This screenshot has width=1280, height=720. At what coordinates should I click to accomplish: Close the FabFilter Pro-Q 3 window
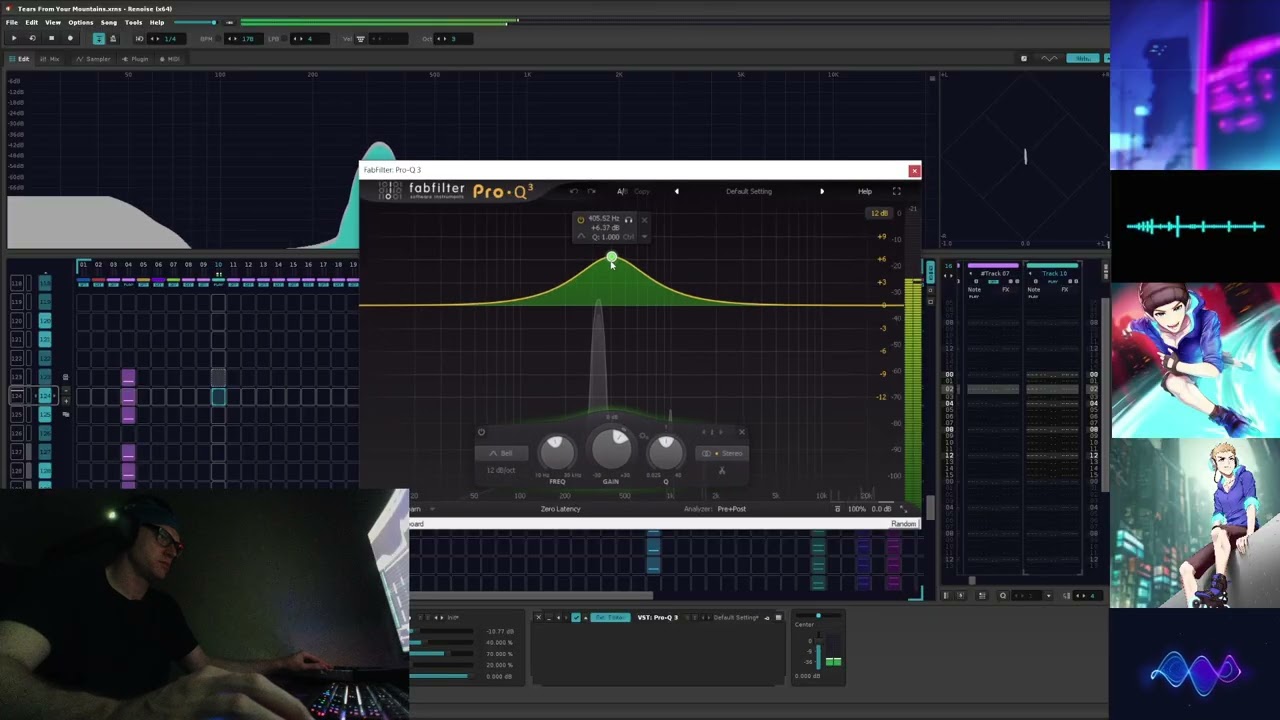[914, 171]
